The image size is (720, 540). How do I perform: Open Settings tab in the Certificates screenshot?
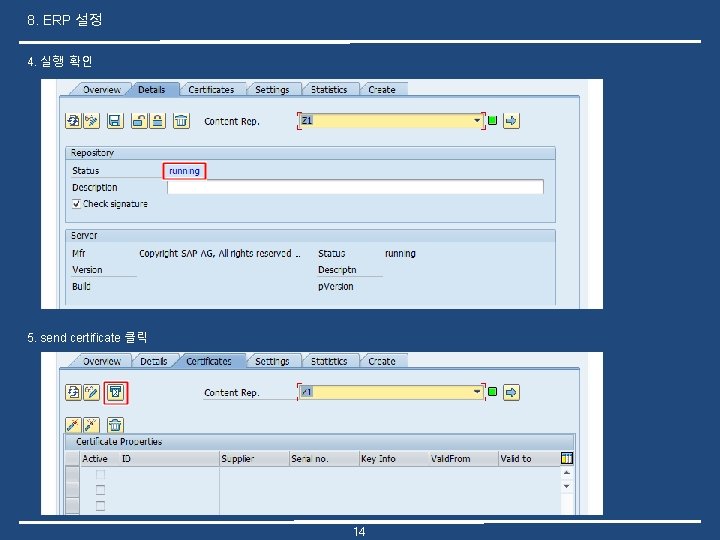pyautogui.click(x=272, y=361)
